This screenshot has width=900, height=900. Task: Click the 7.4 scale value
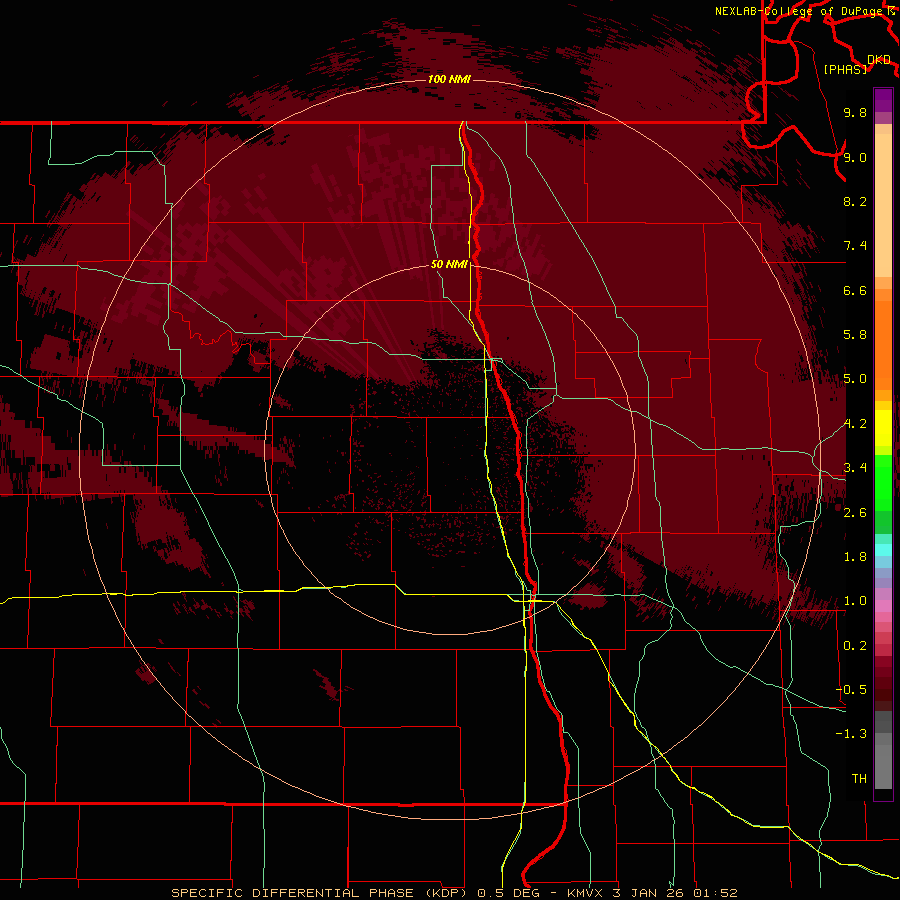point(855,246)
